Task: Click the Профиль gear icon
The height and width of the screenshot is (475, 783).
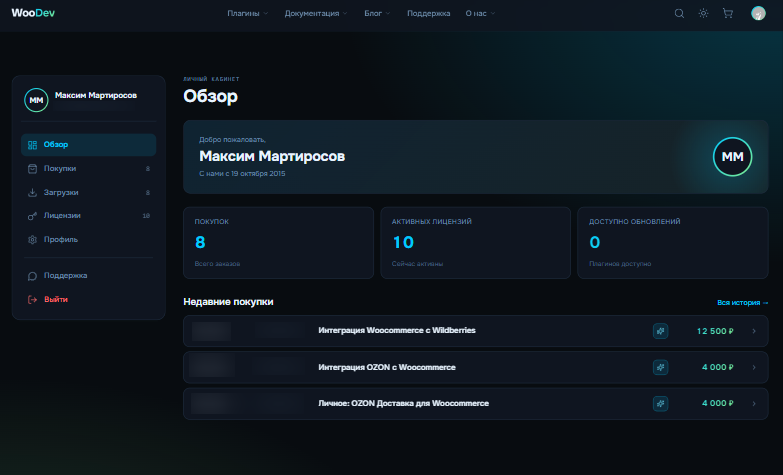Action: pos(32,240)
